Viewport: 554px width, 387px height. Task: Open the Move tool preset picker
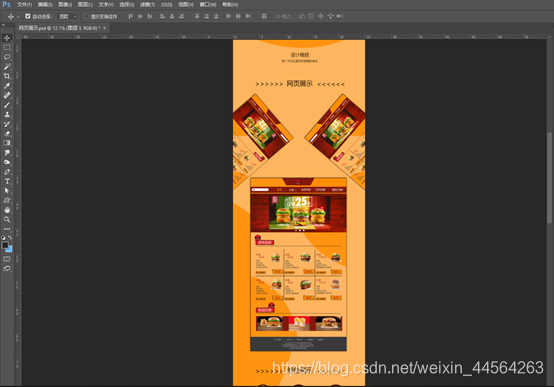[x=18, y=17]
